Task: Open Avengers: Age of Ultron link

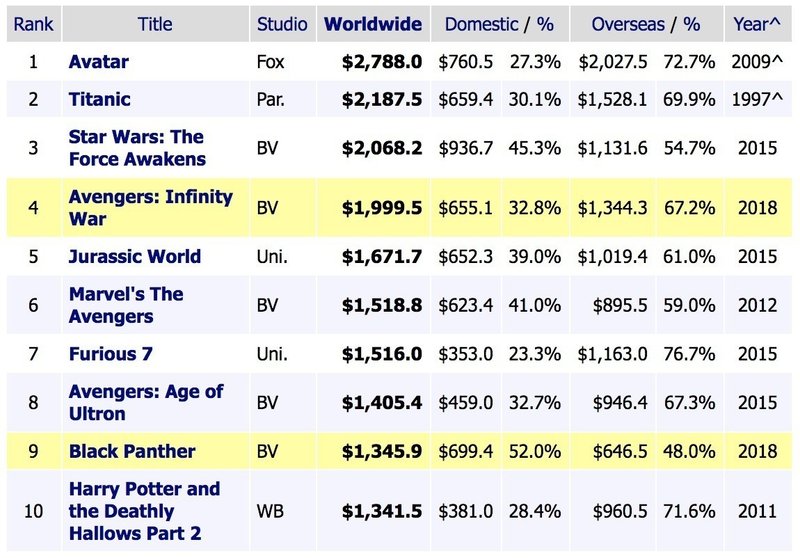Action: click(x=146, y=402)
